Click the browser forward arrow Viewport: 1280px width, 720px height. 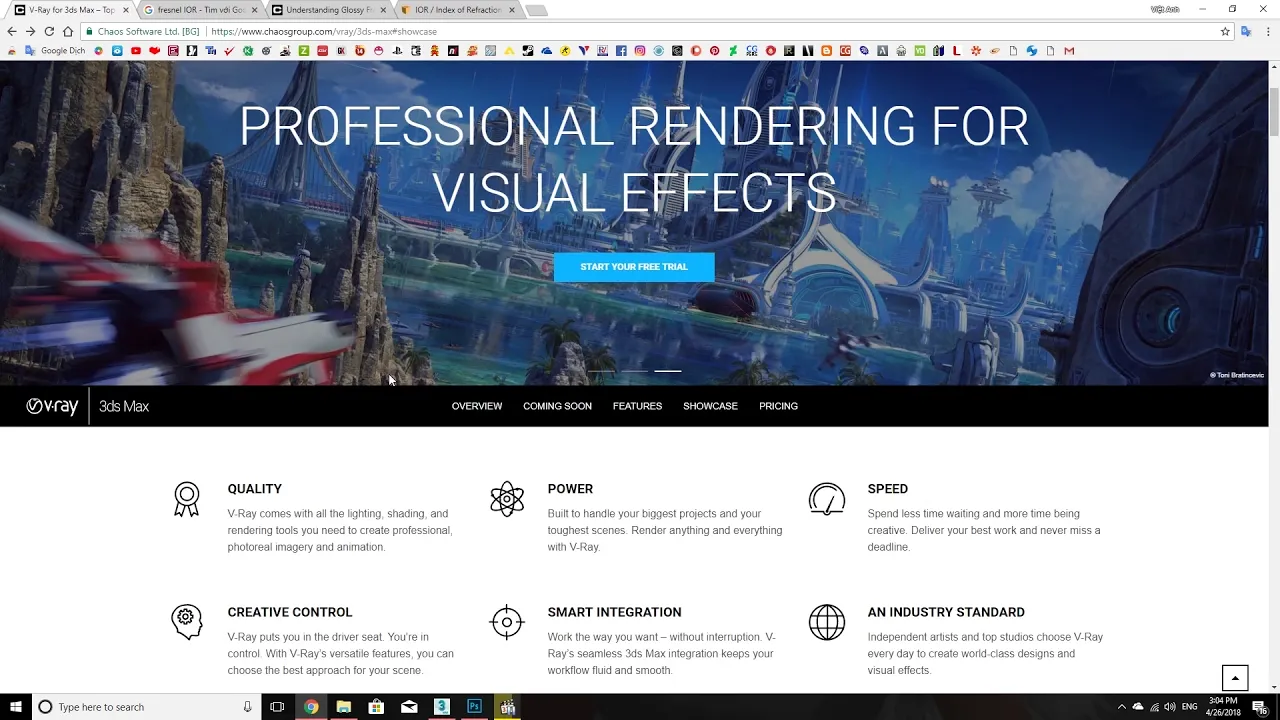(x=30, y=31)
